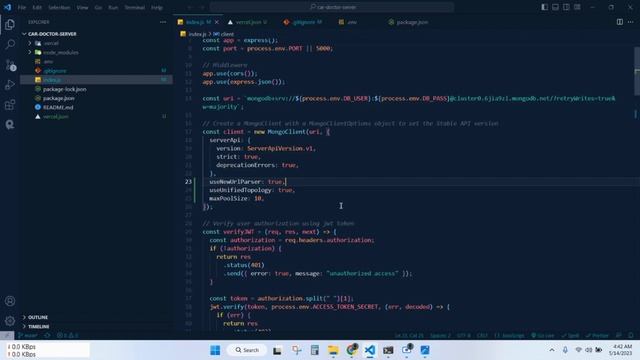Click the Prettier status bar item
Viewport: 640px width, 360px height.
[597, 336]
